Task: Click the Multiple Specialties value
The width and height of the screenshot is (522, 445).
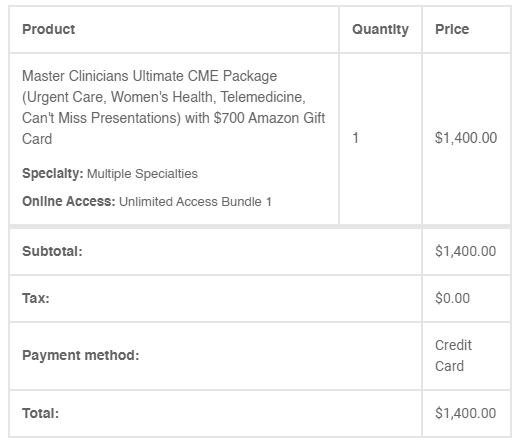Action: (x=142, y=174)
